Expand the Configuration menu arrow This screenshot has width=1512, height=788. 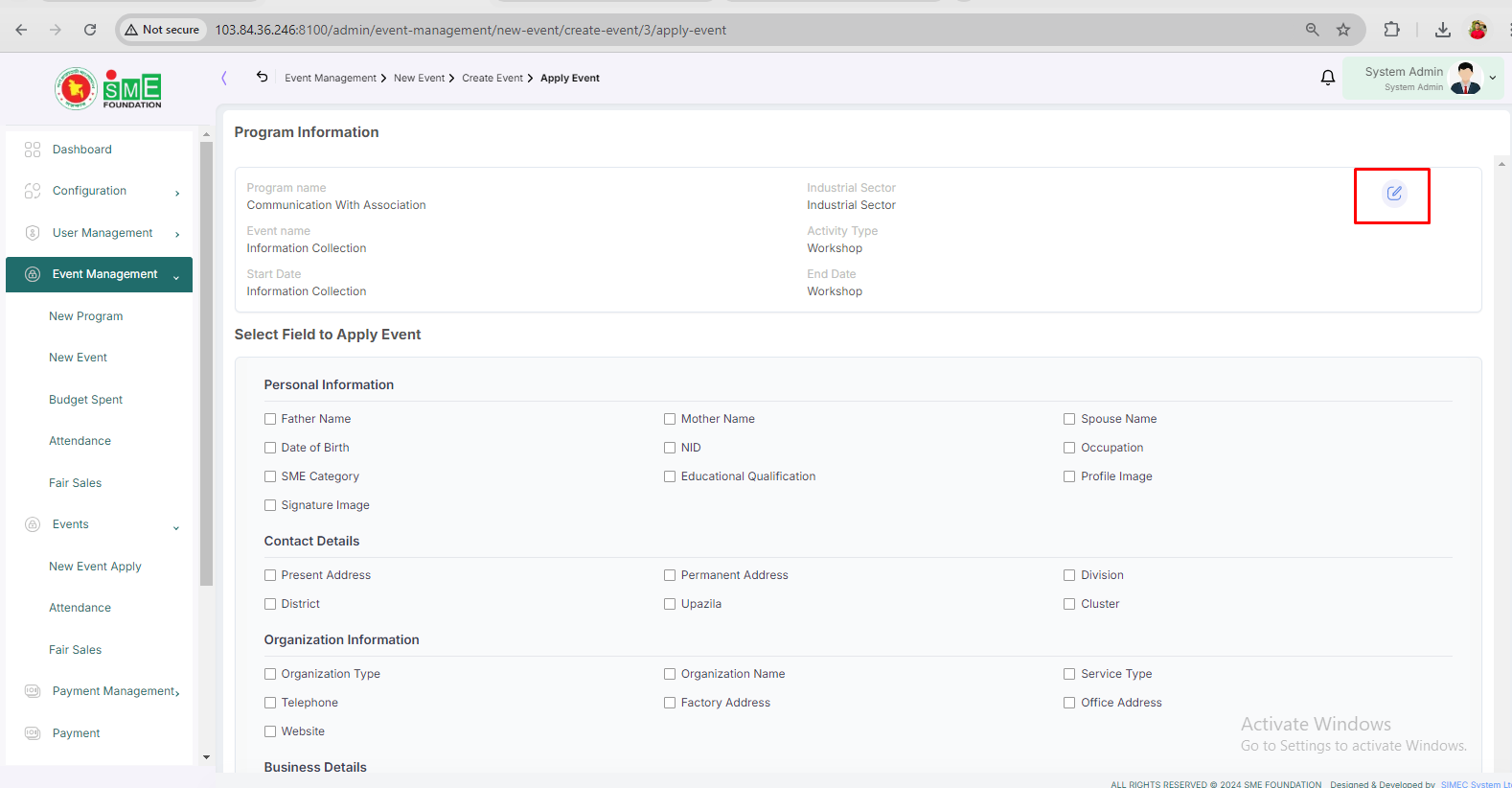[177, 193]
